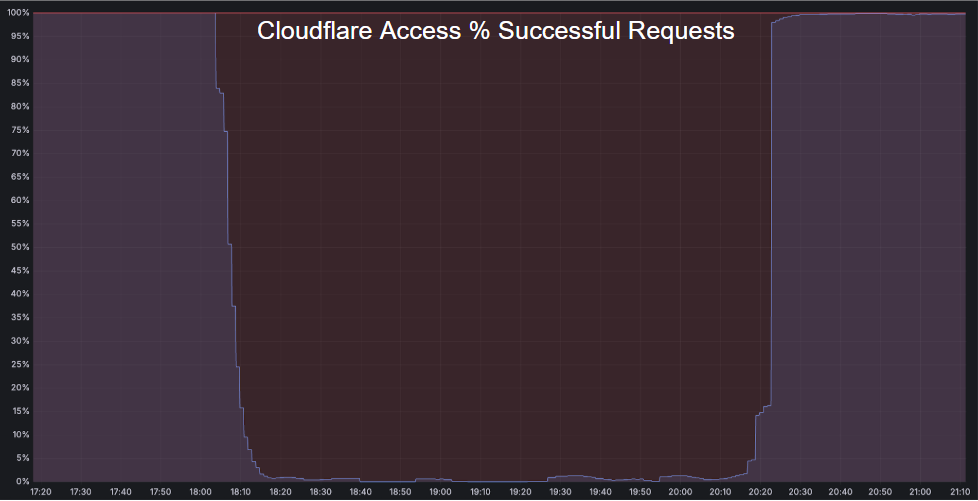978x501 pixels.
Task: Click the 90% y-axis label
Action: [21, 59]
